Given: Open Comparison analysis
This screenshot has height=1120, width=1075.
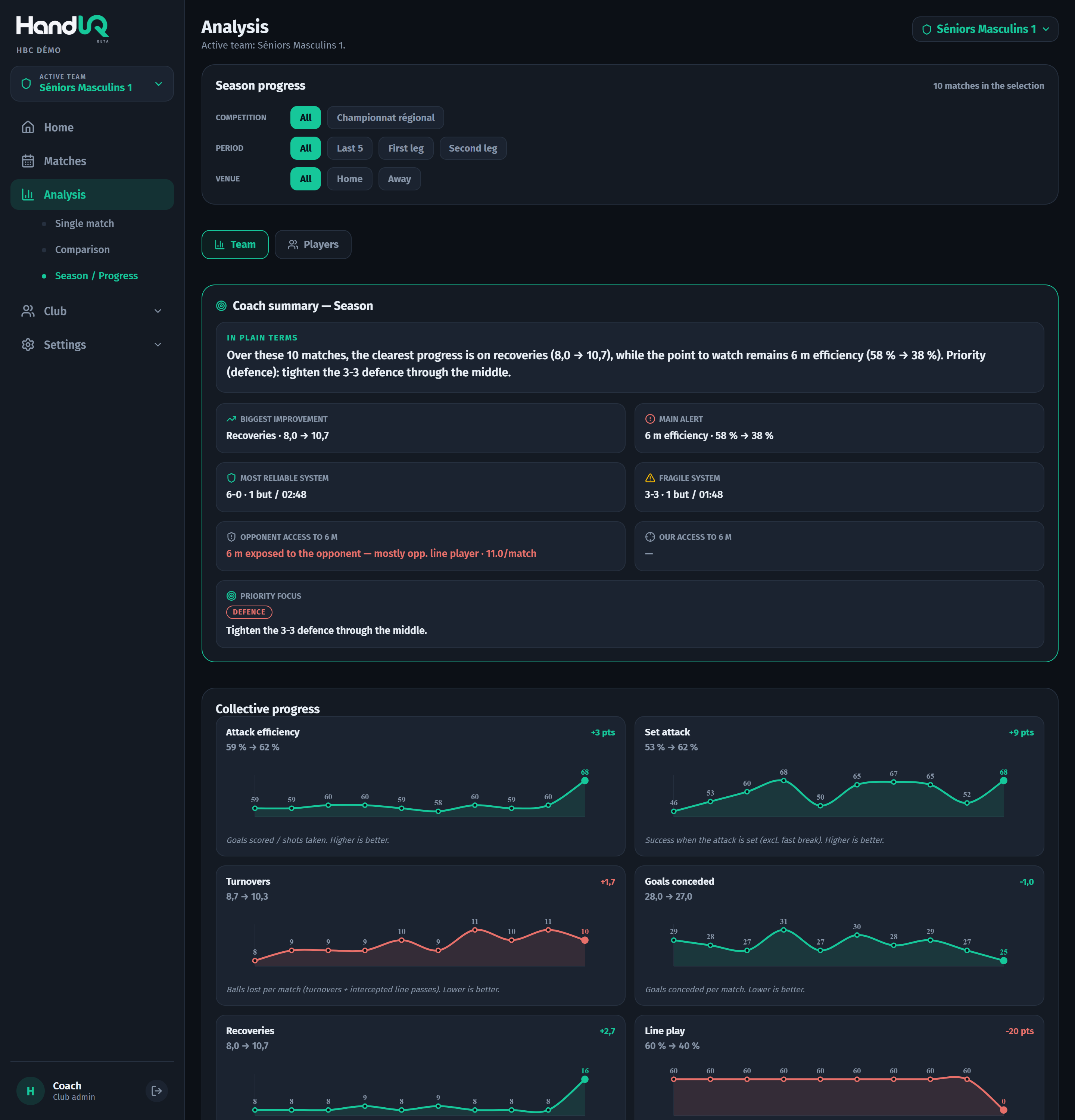Looking at the screenshot, I should tap(82, 250).
